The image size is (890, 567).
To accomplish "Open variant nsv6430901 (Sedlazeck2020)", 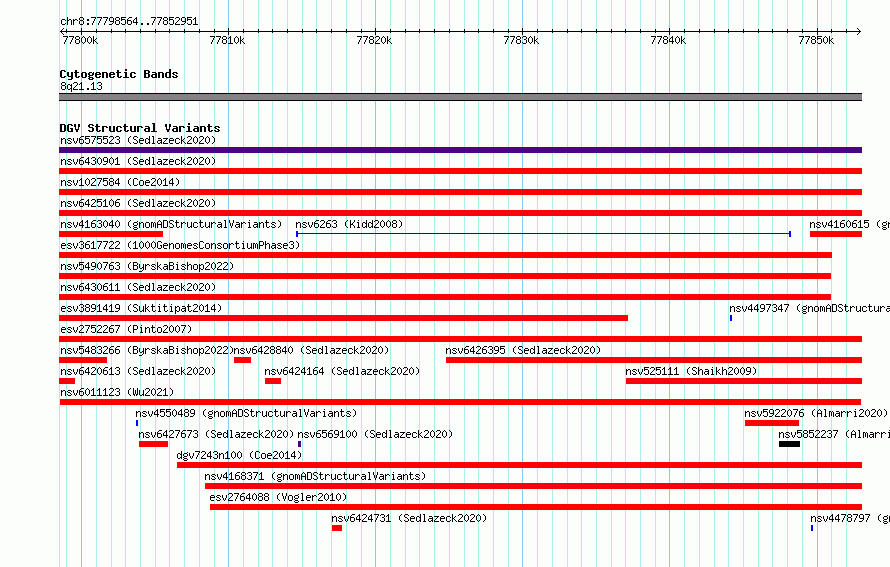I will pos(138,161).
